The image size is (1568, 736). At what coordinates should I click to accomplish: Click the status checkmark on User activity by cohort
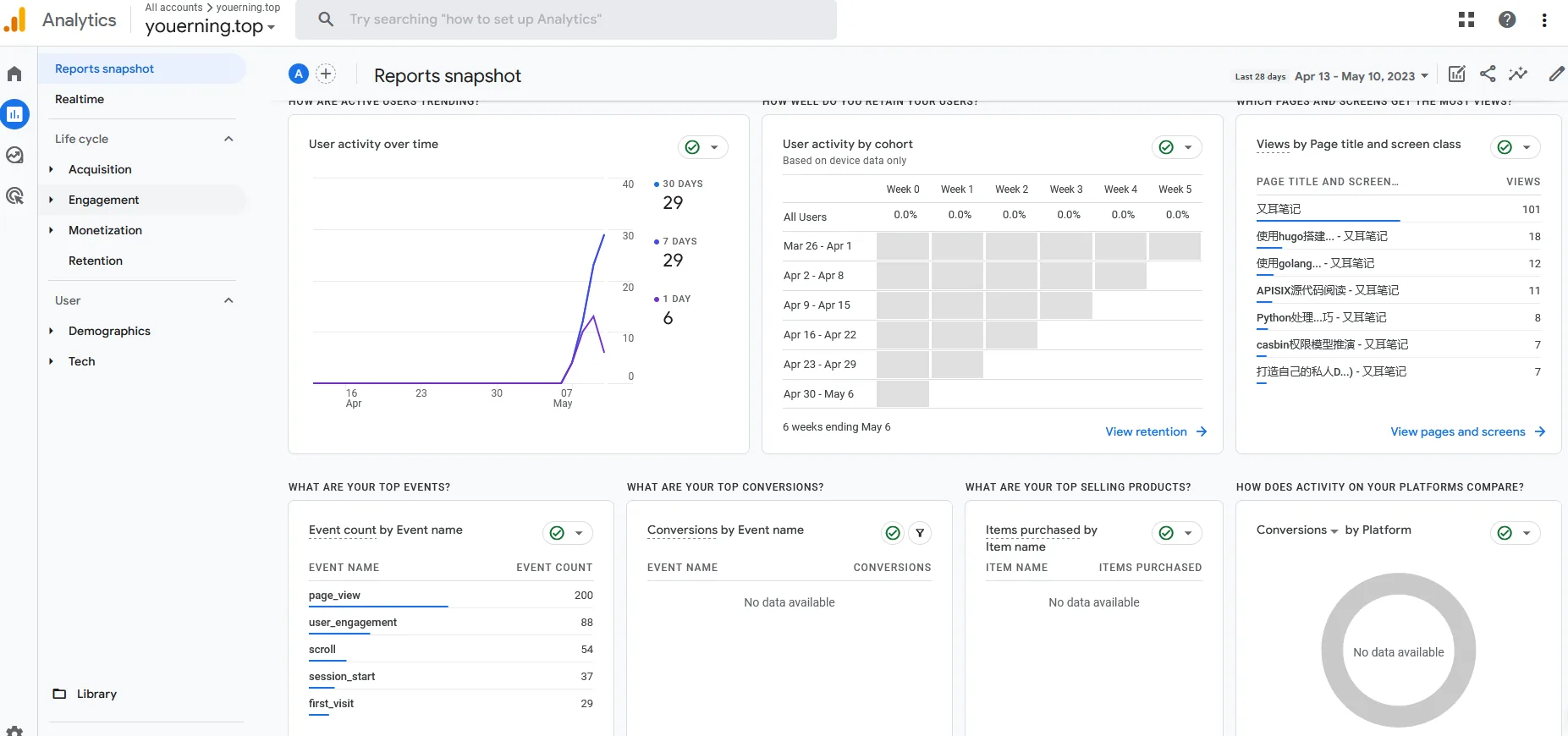click(1166, 147)
